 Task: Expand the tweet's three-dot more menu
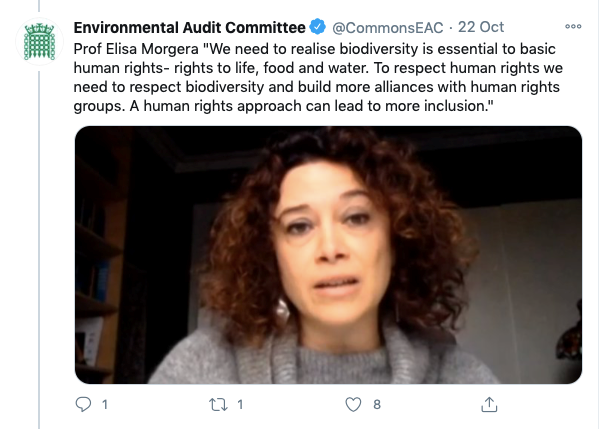[x=573, y=25]
